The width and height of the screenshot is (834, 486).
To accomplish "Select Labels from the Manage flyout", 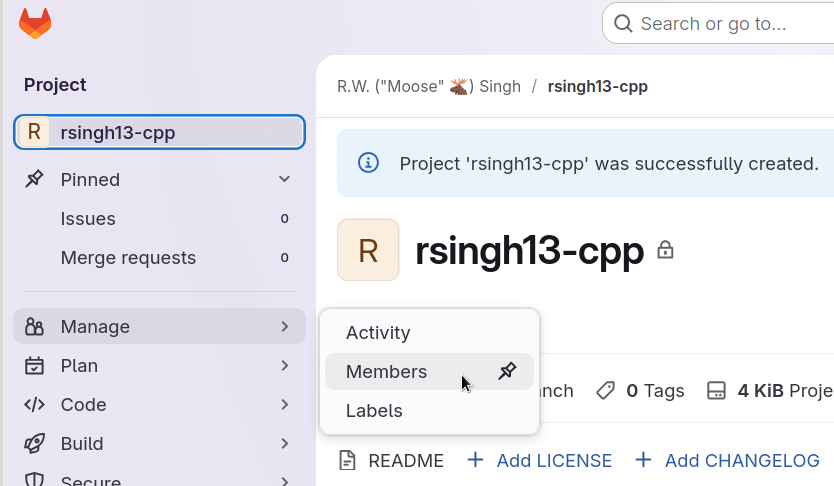I will click(x=429, y=410).
